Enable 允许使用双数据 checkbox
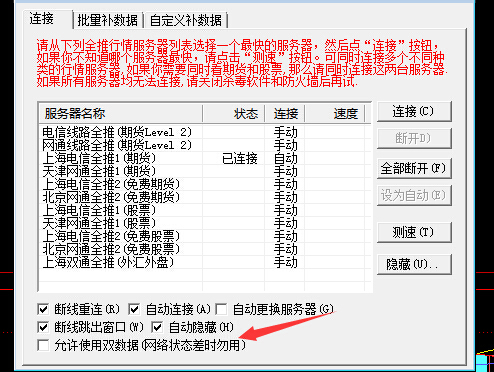Screen dimensions: 494x372 point(43,345)
